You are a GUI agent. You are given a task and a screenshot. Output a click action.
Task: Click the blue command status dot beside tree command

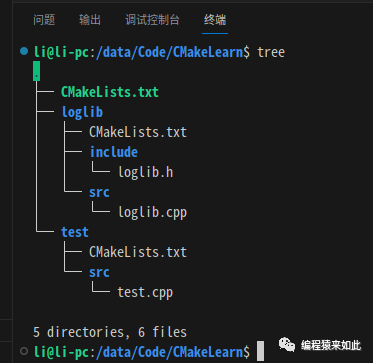coord(24,51)
